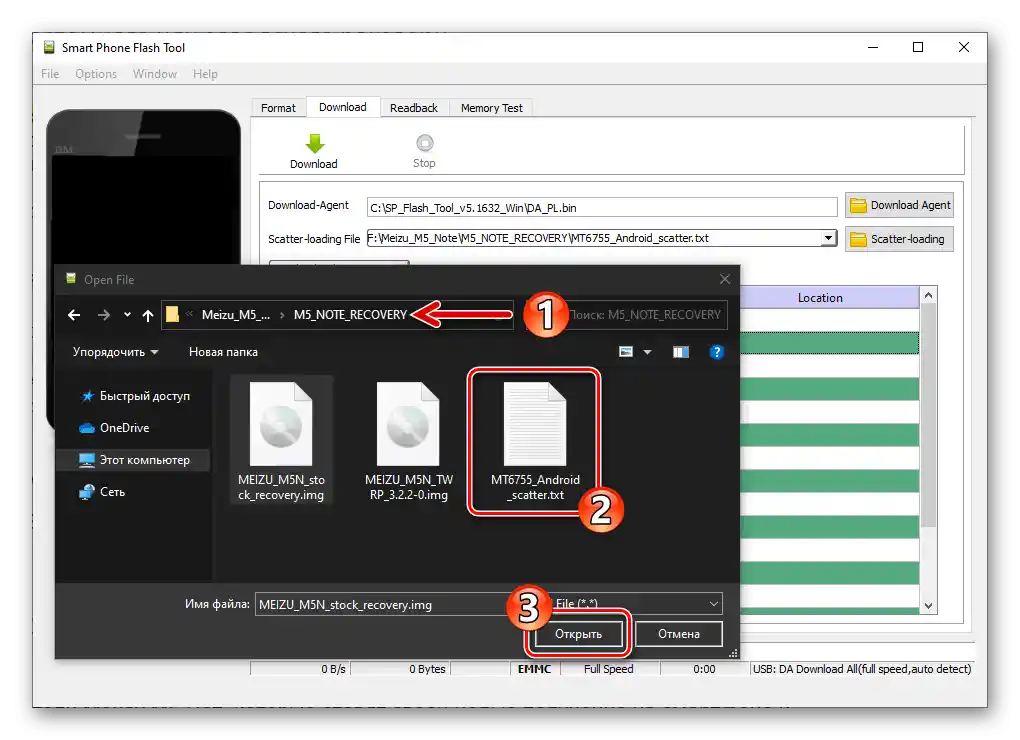This screenshot has width=1020, height=740.
Task: Click the Stop icon next to Download
Action: pos(424,143)
